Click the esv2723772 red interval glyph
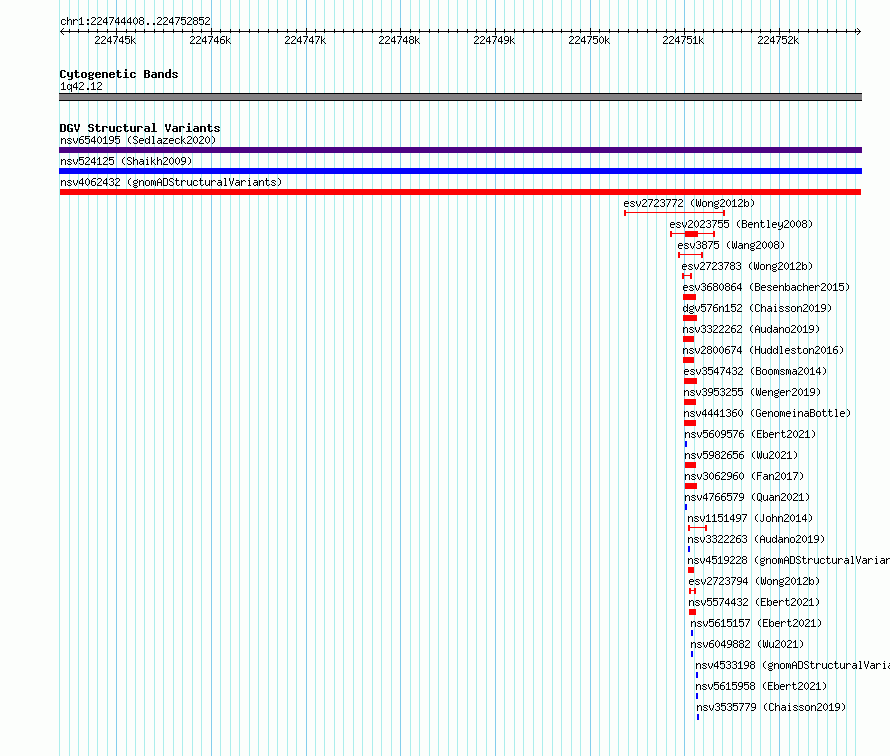 click(x=674, y=213)
